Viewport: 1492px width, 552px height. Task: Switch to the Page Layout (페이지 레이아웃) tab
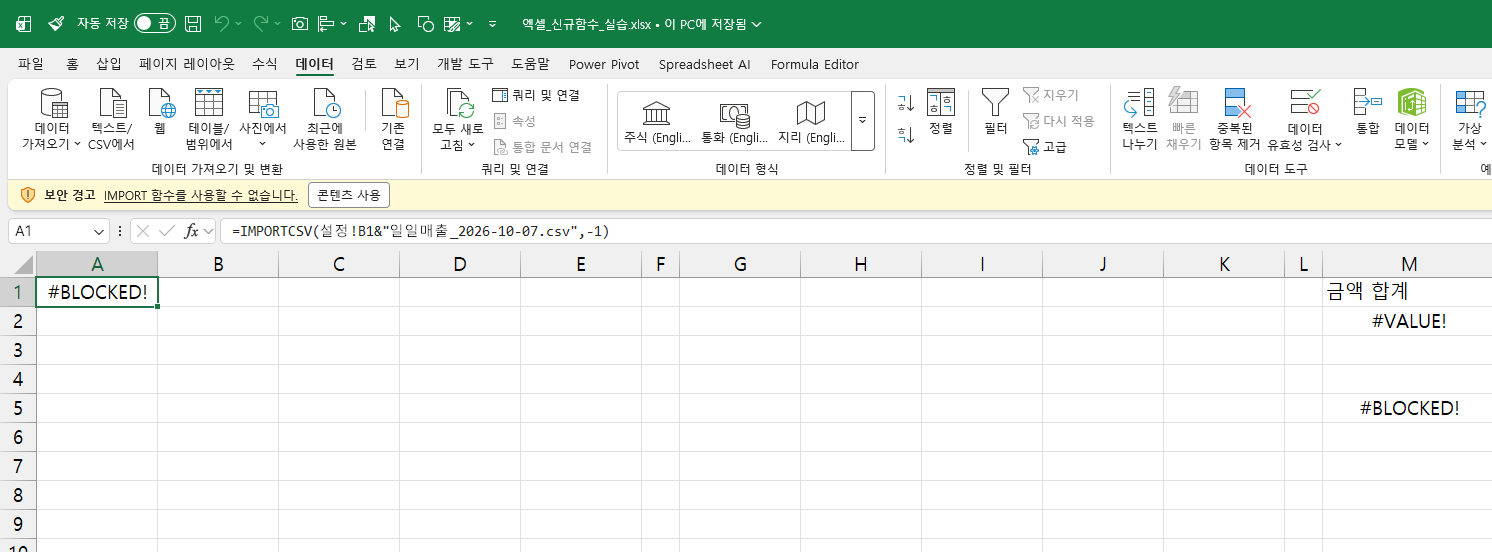(187, 64)
